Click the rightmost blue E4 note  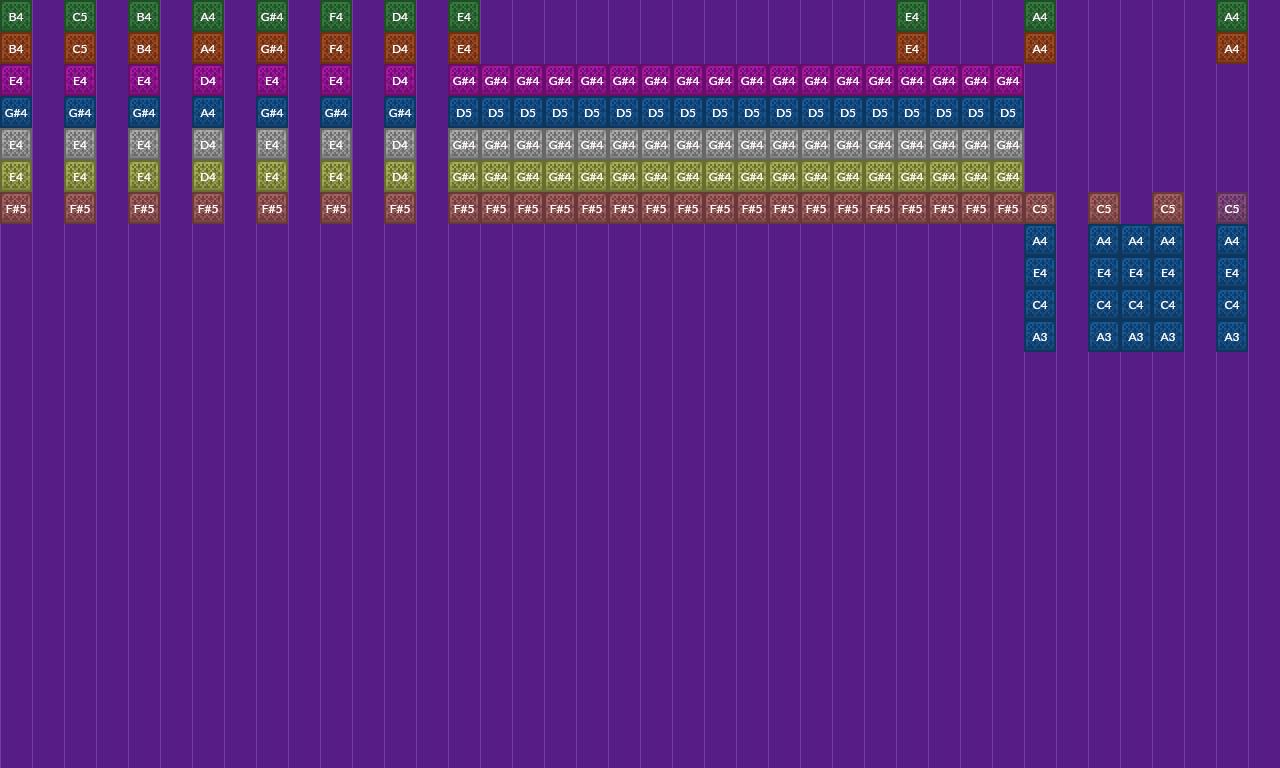(x=1232, y=272)
